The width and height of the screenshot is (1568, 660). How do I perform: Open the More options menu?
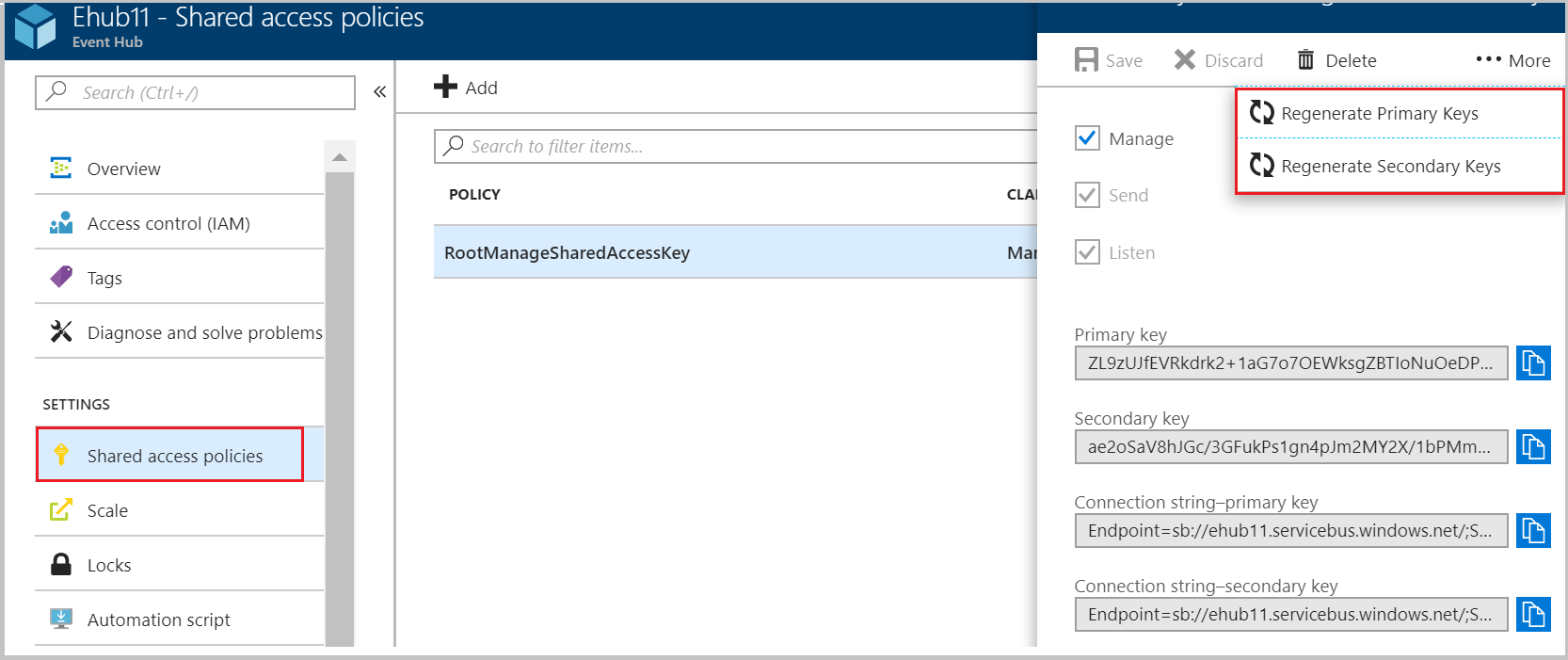pos(1512,60)
